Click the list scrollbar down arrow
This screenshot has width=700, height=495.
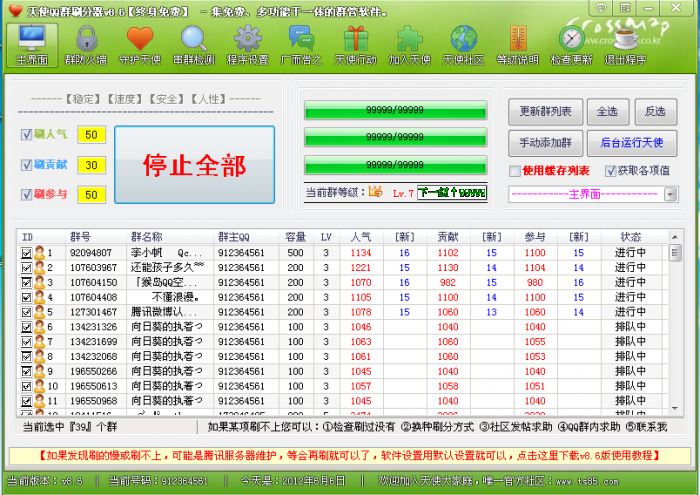click(x=675, y=408)
